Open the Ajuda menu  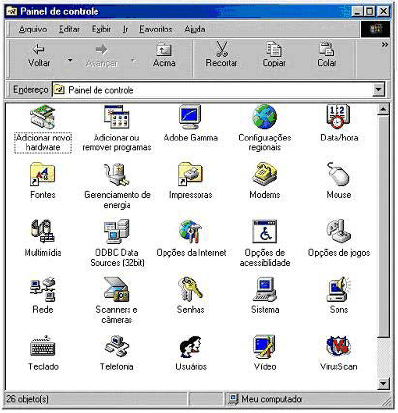pyautogui.click(x=195, y=29)
